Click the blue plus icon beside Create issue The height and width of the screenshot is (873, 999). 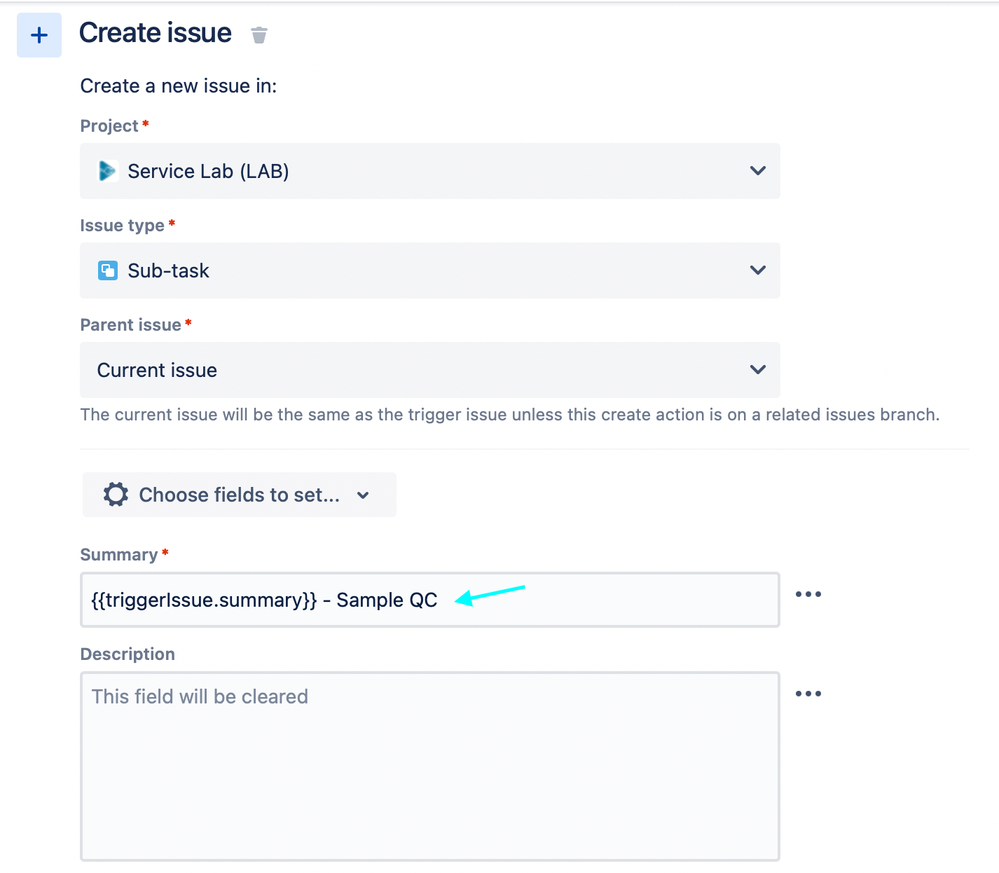click(39, 35)
